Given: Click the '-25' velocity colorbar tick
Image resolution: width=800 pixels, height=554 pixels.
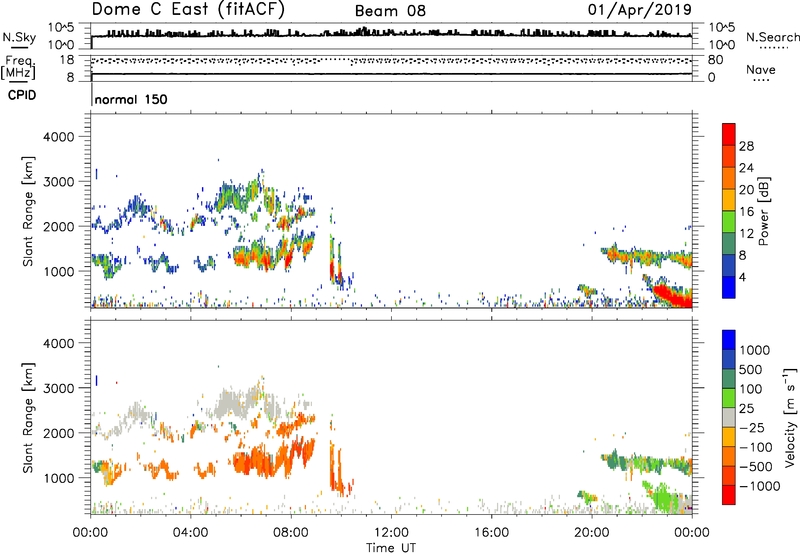Looking at the screenshot, I should pyautogui.click(x=752, y=428).
